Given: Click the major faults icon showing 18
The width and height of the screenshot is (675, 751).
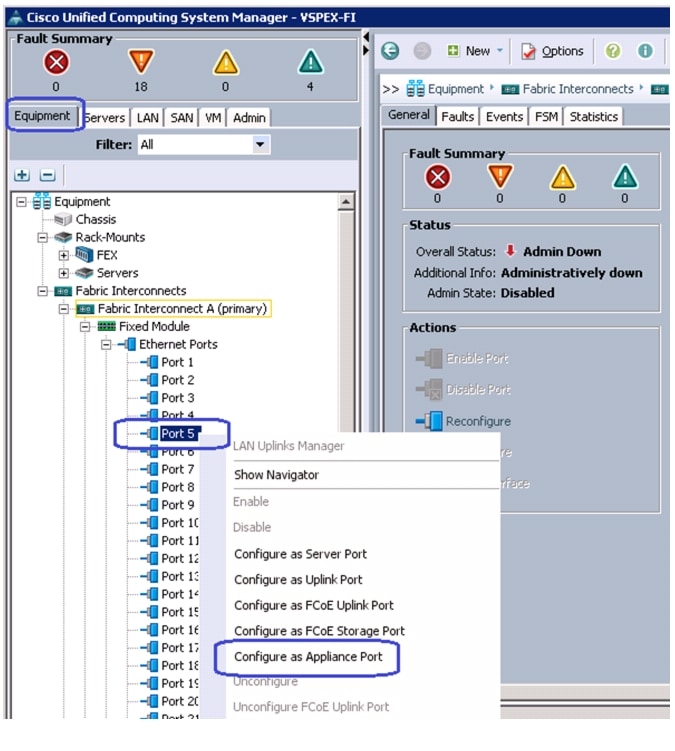Looking at the screenshot, I should tap(141, 62).
